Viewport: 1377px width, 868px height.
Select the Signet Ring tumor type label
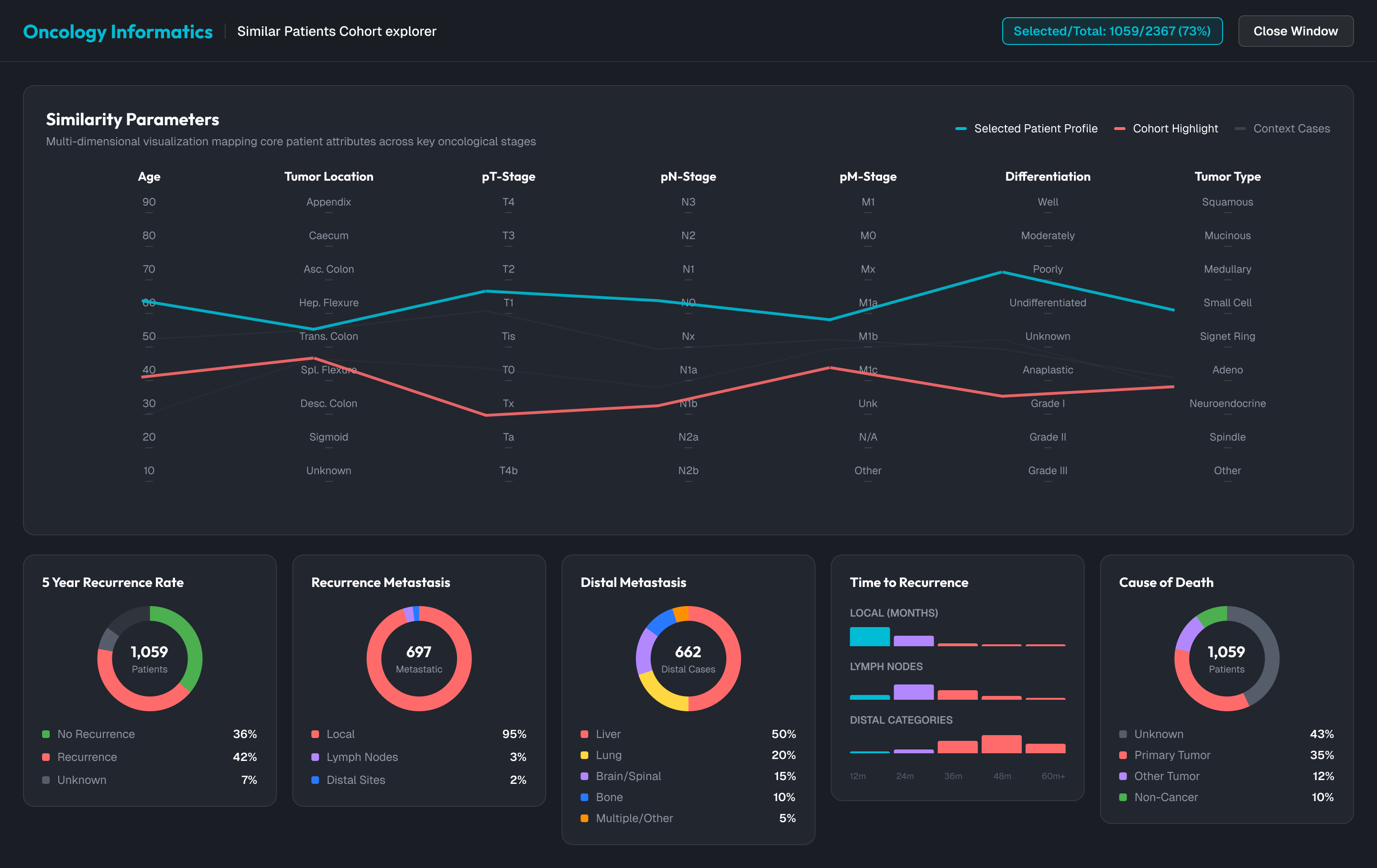(x=1228, y=336)
